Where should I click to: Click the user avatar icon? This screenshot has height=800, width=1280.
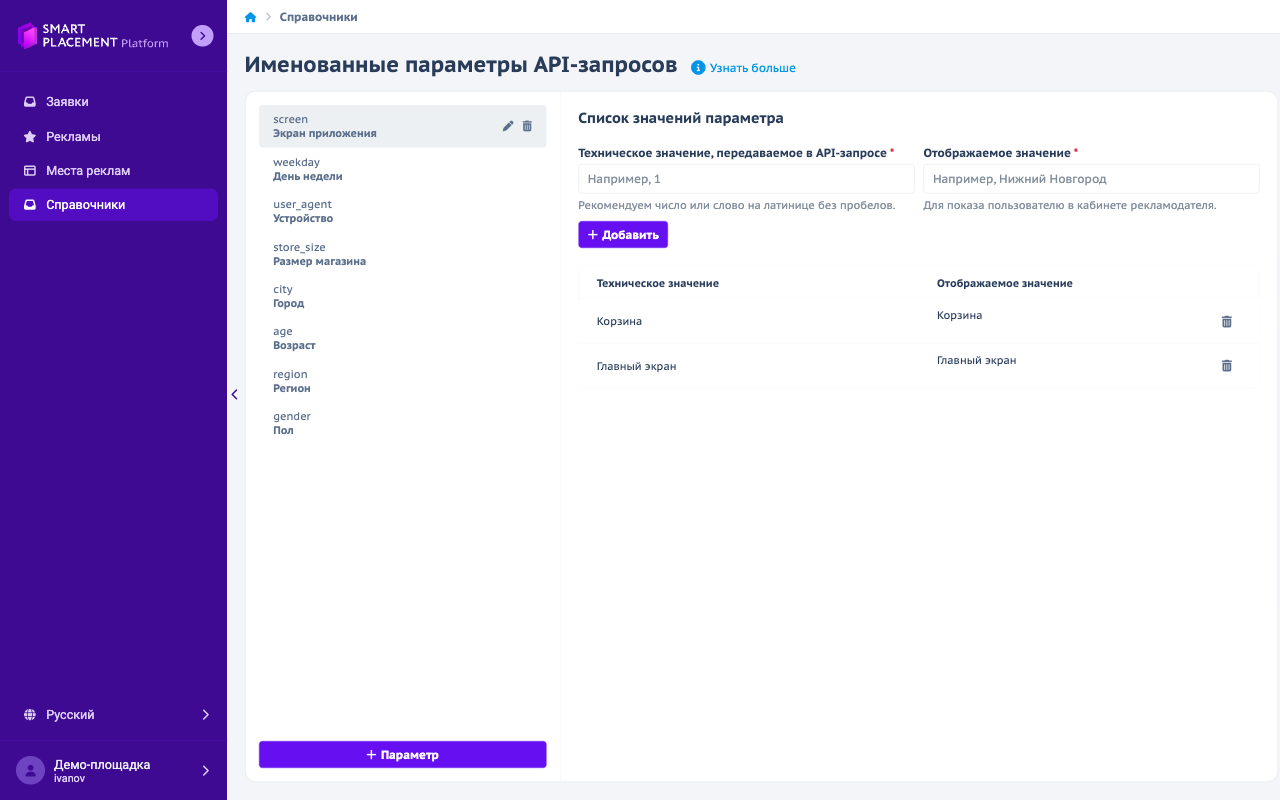tap(31, 770)
